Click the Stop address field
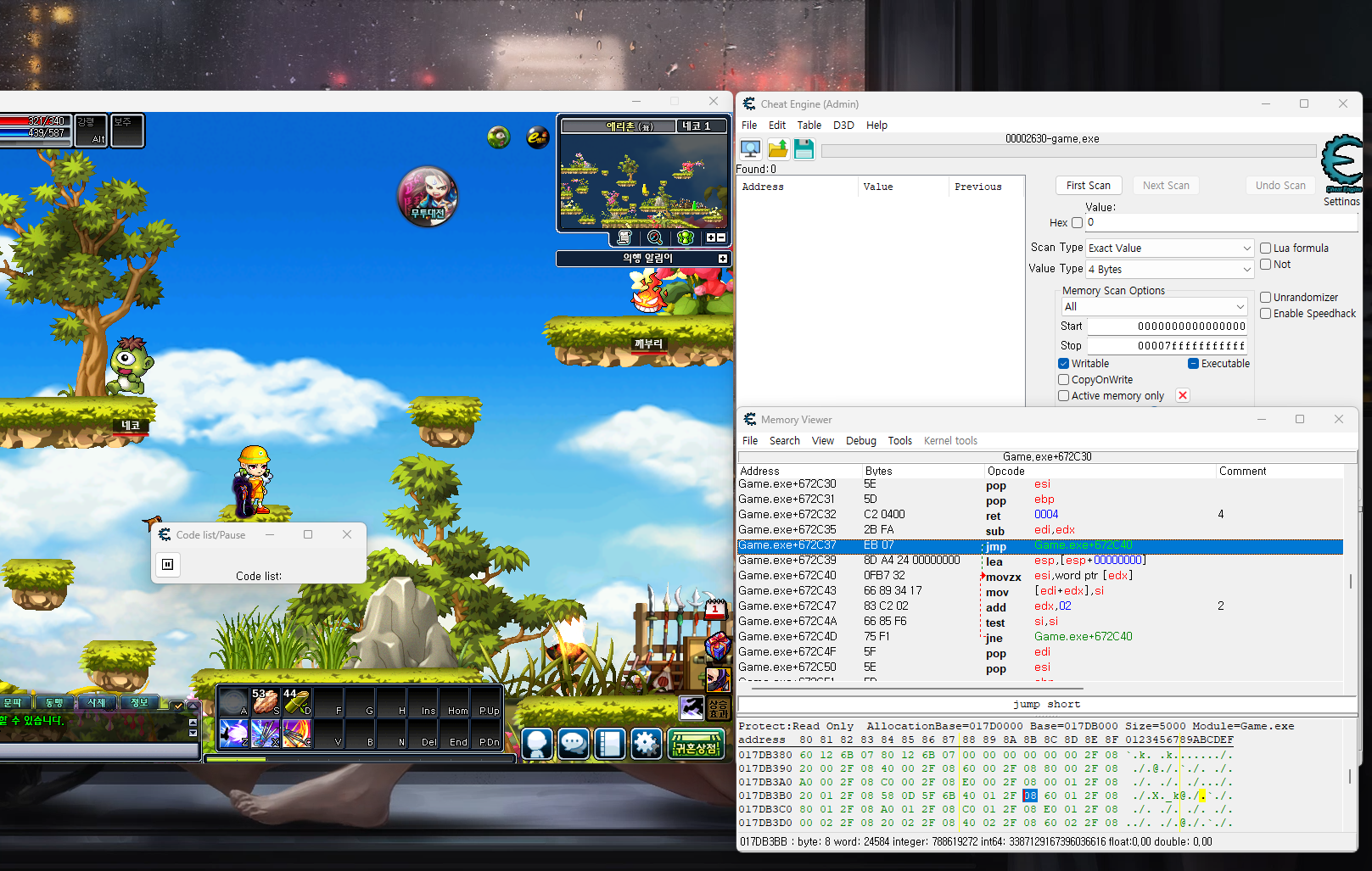1372x871 pixels. (1168, 346)
